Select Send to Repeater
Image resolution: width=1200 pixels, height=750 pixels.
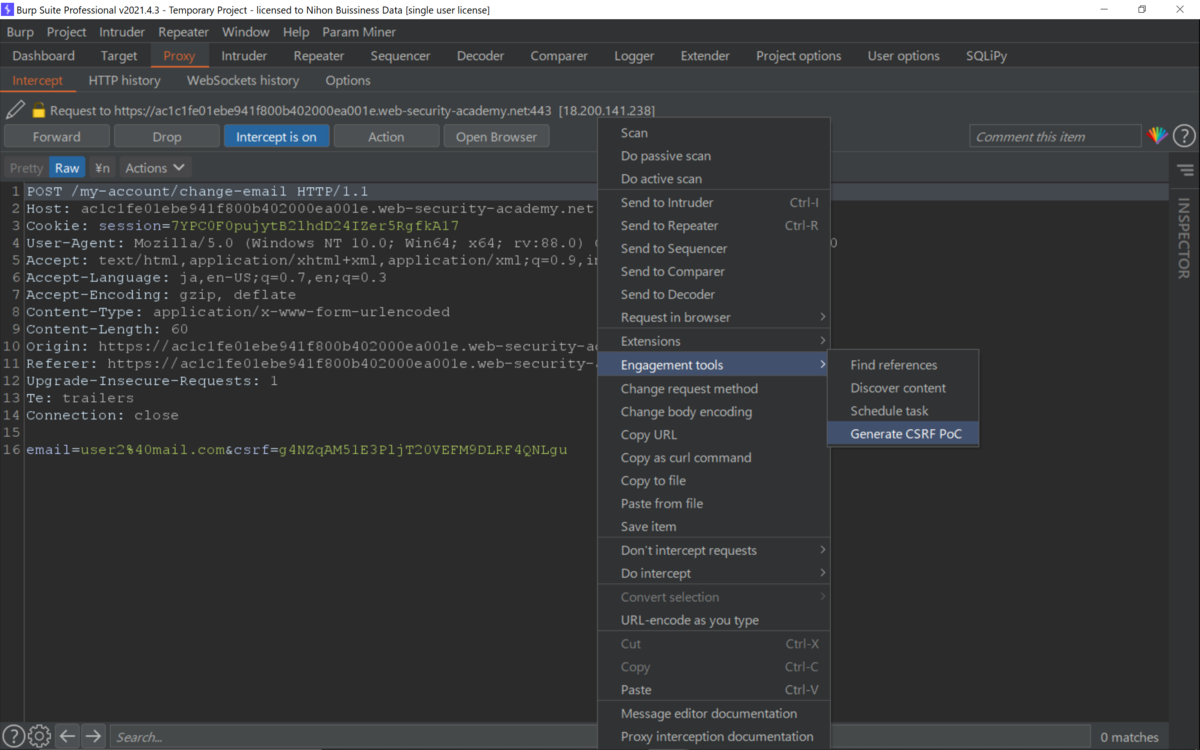tap(714, 225)
